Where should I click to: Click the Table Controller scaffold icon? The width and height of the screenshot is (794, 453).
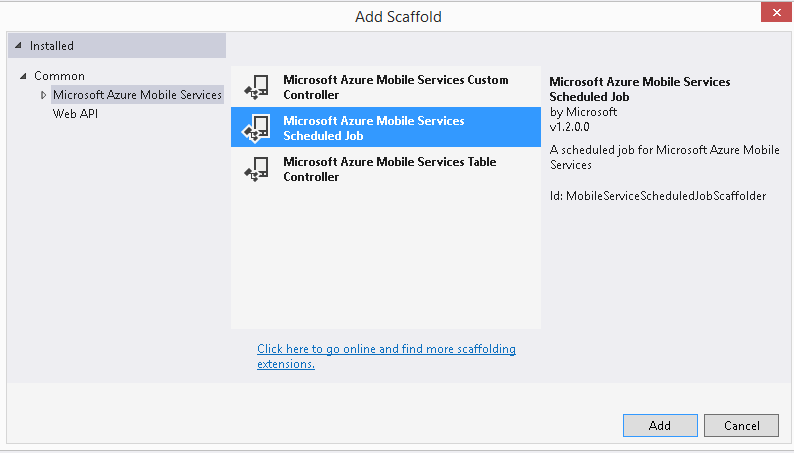click(x=257, y=169)
